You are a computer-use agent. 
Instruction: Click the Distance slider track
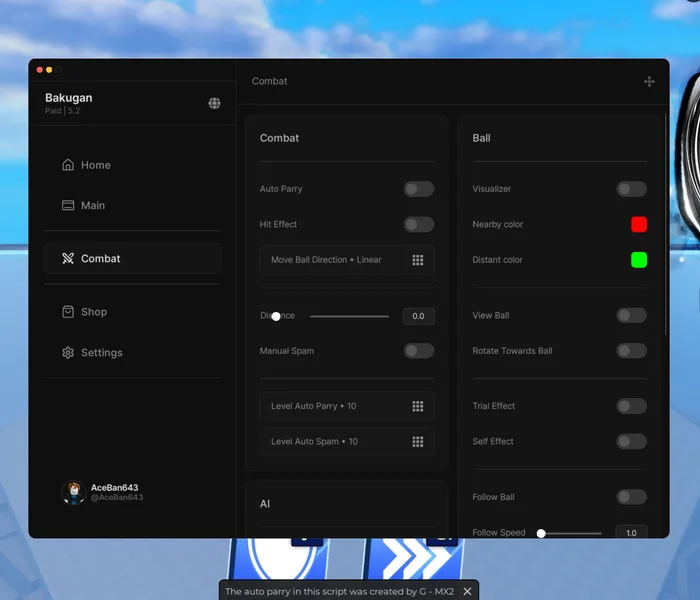tap(349, 316)
